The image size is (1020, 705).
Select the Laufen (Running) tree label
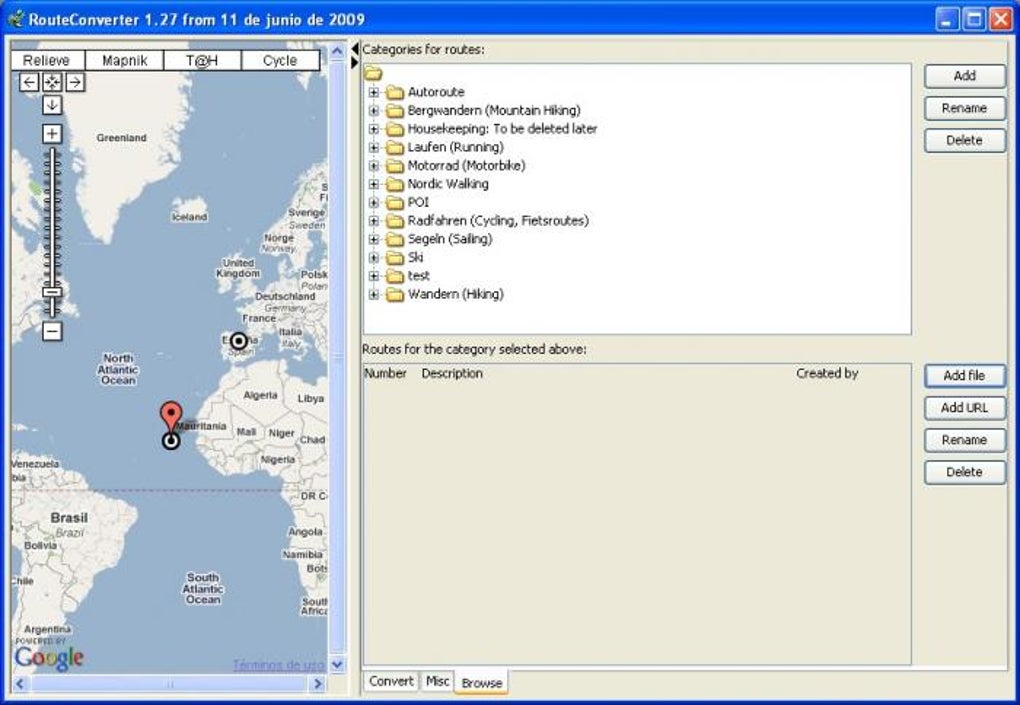point(455,147)
